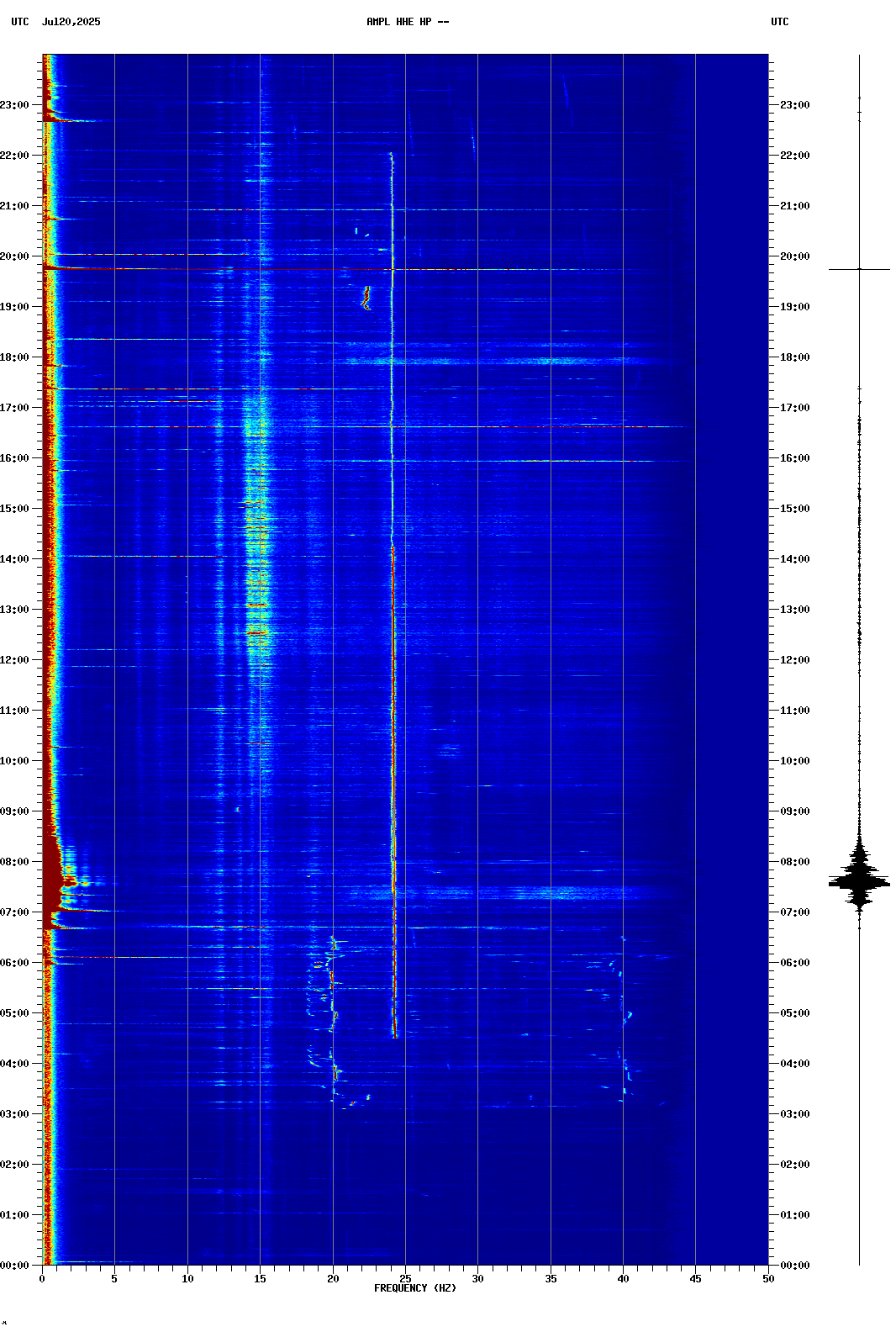Click 21:00 on the right time axis

tap(795, 206)
